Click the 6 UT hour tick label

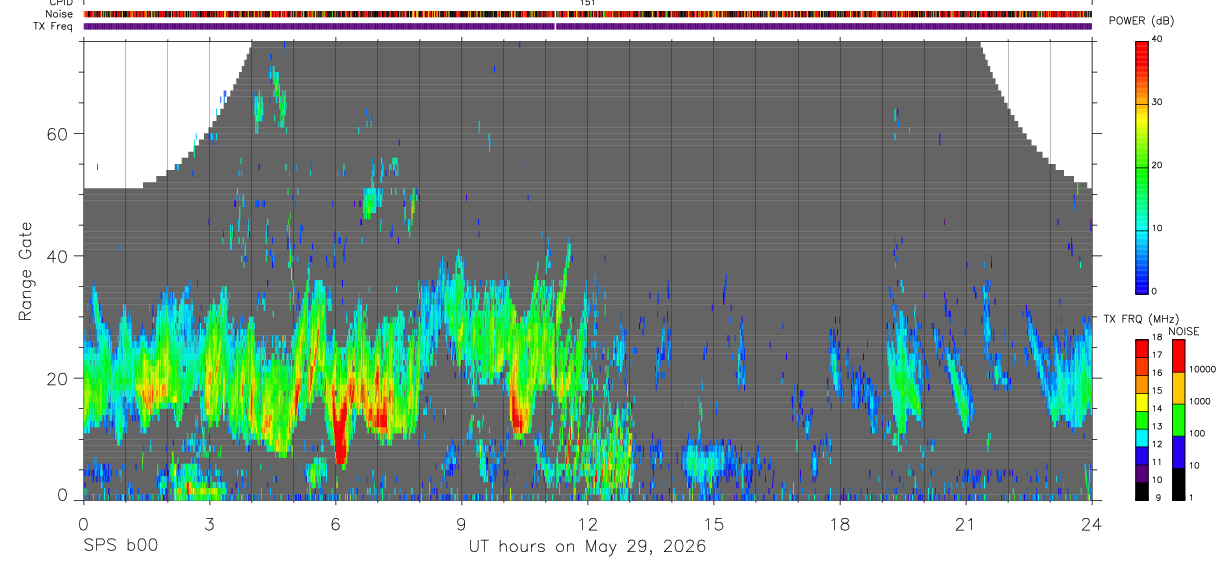click(336, 524)
